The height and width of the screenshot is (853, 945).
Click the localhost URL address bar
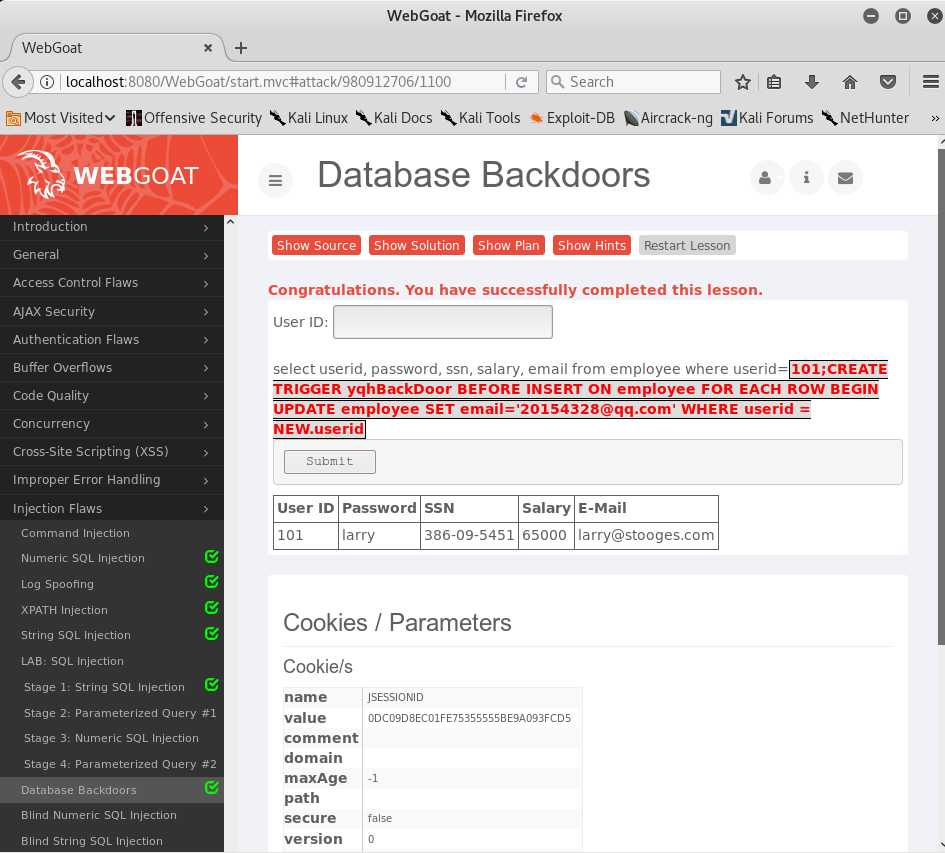point(283,82)
